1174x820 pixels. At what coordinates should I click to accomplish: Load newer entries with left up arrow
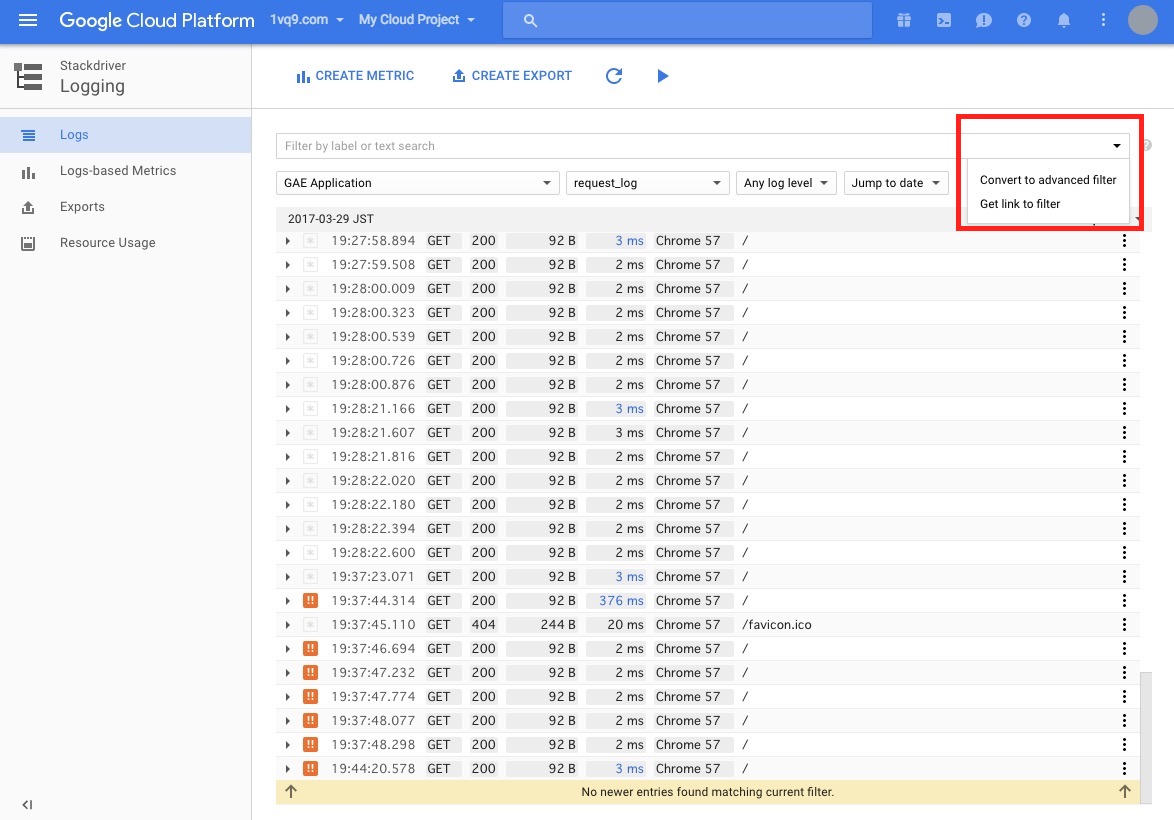point(291,792)
